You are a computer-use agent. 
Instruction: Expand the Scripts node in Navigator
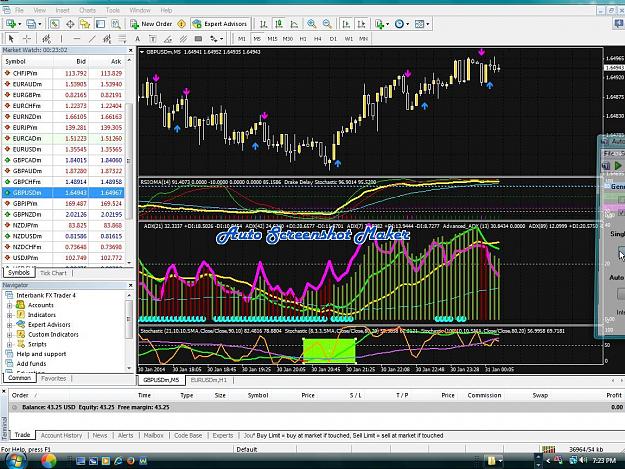click(10, 344)
